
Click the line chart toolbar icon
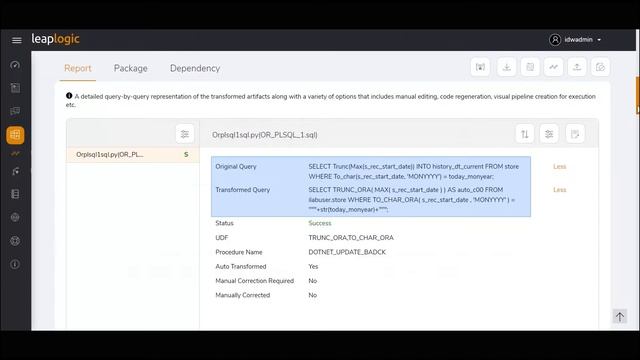[553, 67]
